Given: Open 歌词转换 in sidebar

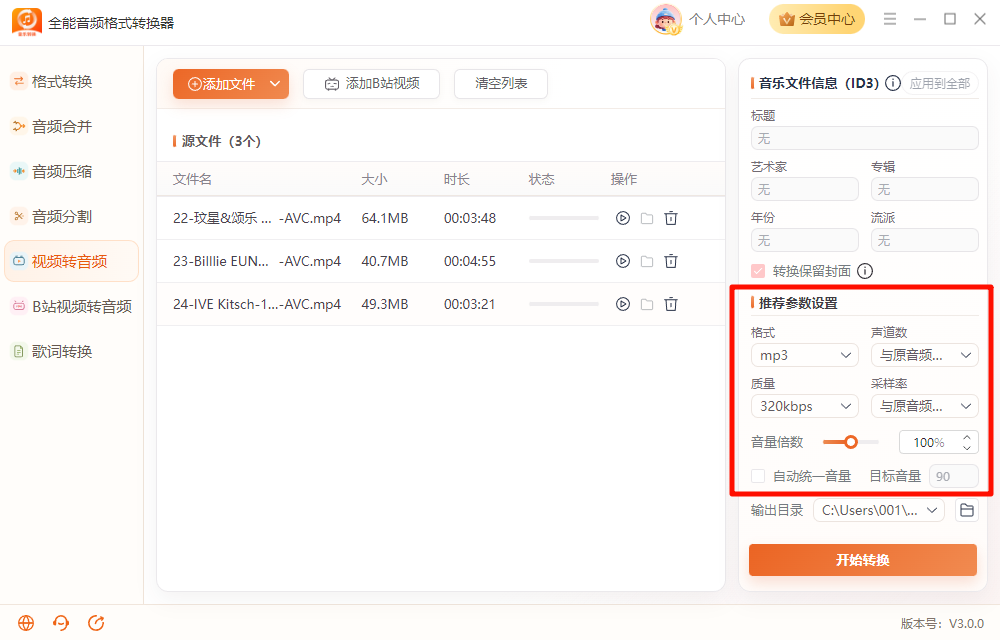Looking at the screenshot, I should click(71, 351).
